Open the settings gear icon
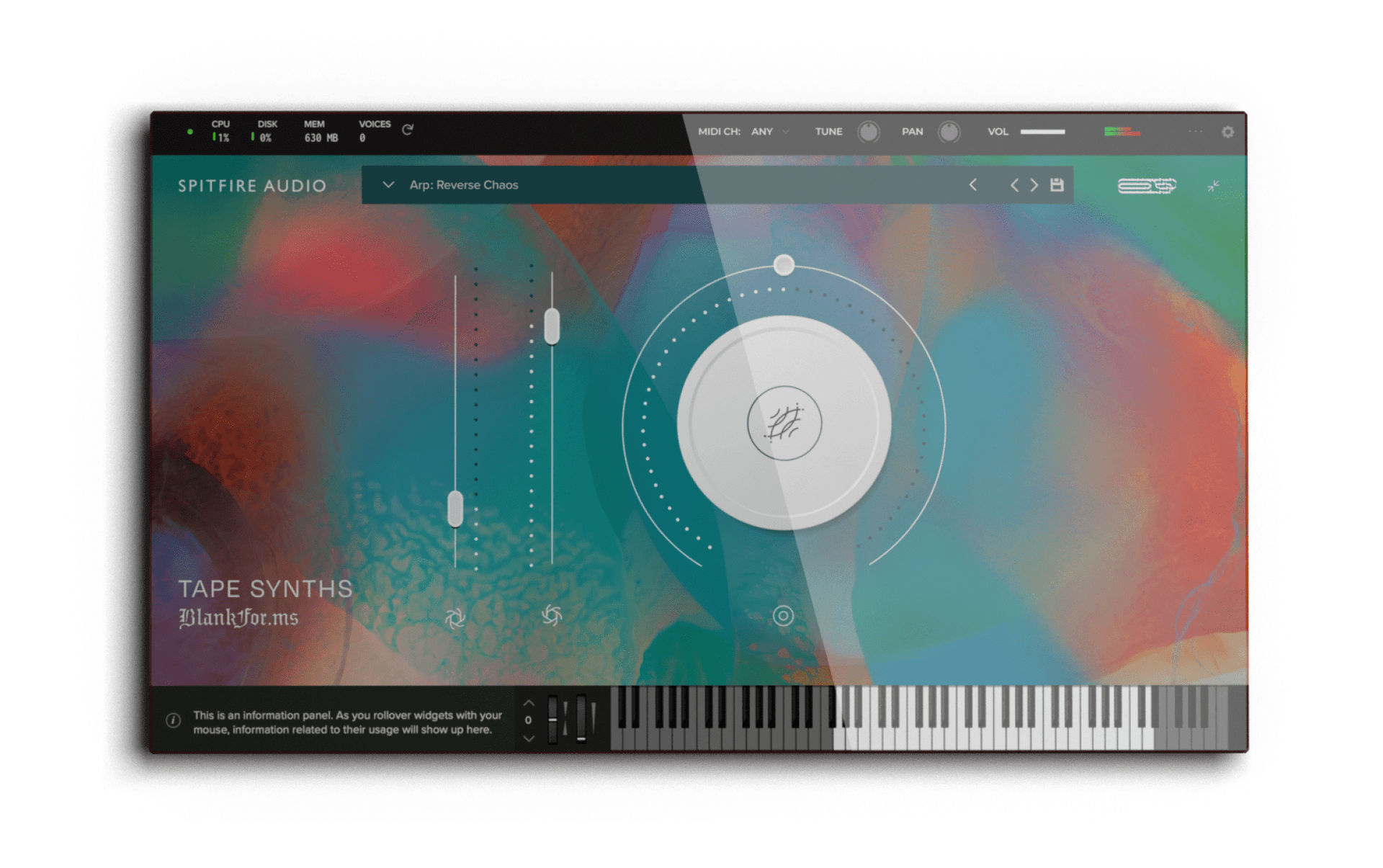Image resolution: width=1383 pixels, height=868 pixels. coord(1227,132)
